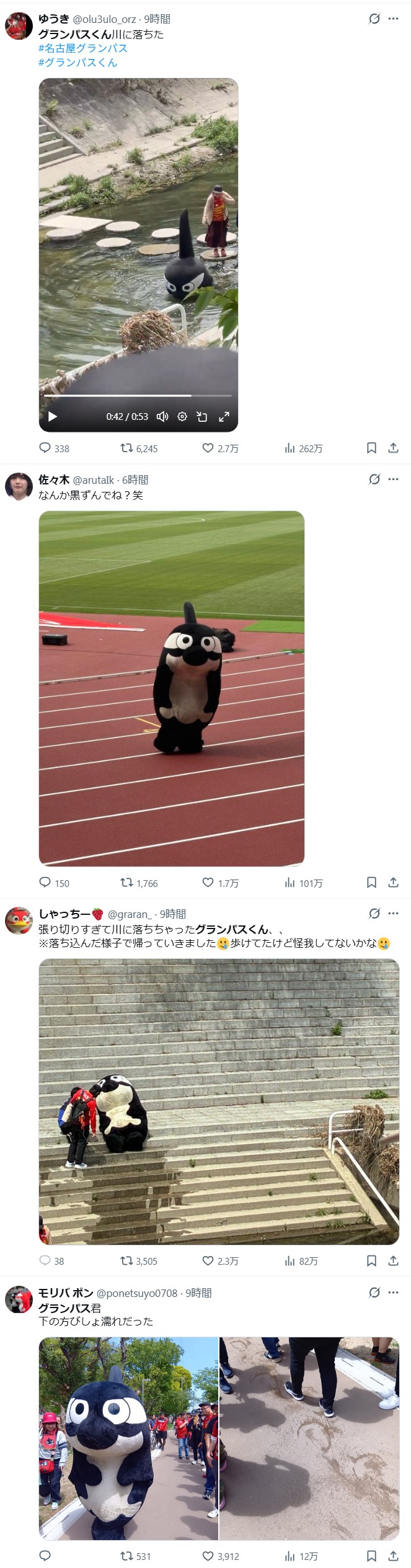Mute the video sound
The image size is (411, 1568).
coord(162,416)
